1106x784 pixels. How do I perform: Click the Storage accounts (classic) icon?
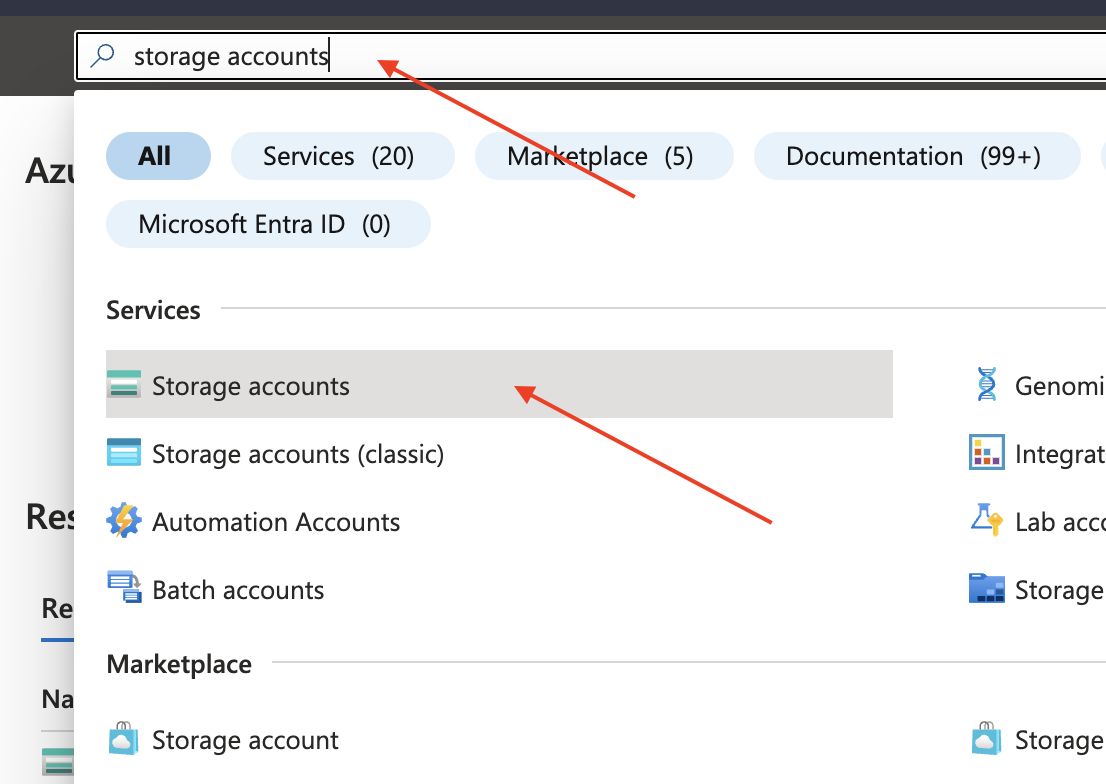[124, 452]
